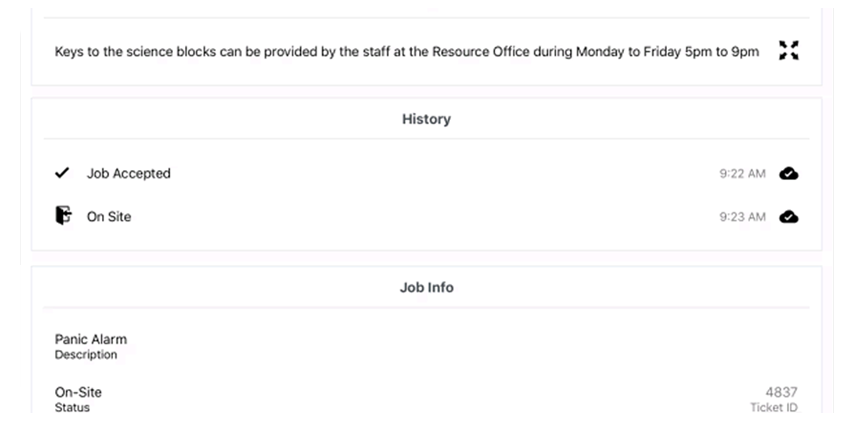Image resolution: width=852 pixels, height=424 pixels.
Task: Click the ticket ID number 4837
Action: click(781, 392)
